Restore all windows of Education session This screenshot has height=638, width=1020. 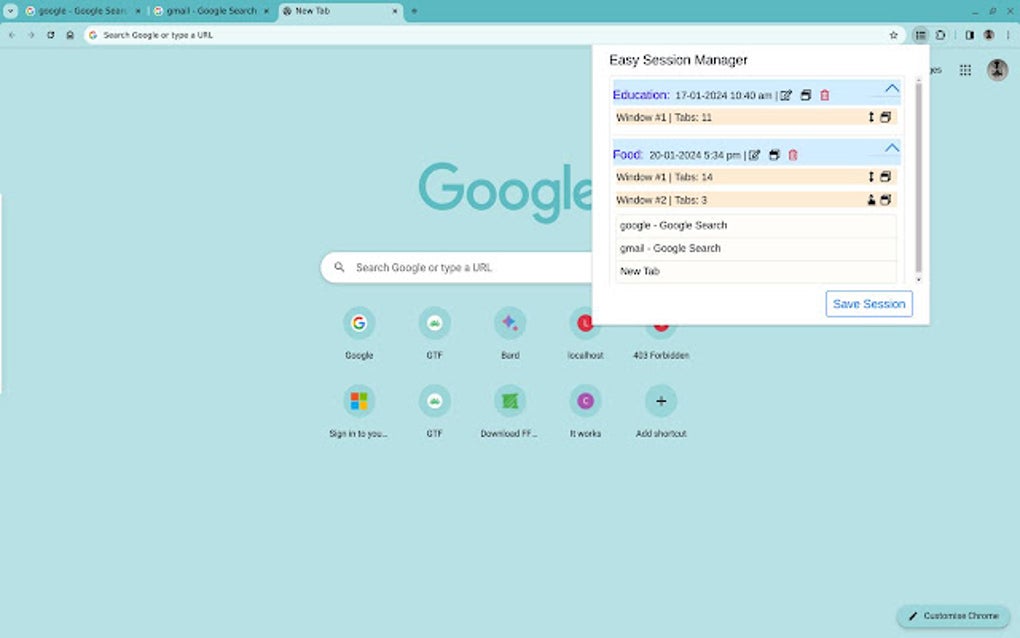pyautogui.click(x=805, y=95)
